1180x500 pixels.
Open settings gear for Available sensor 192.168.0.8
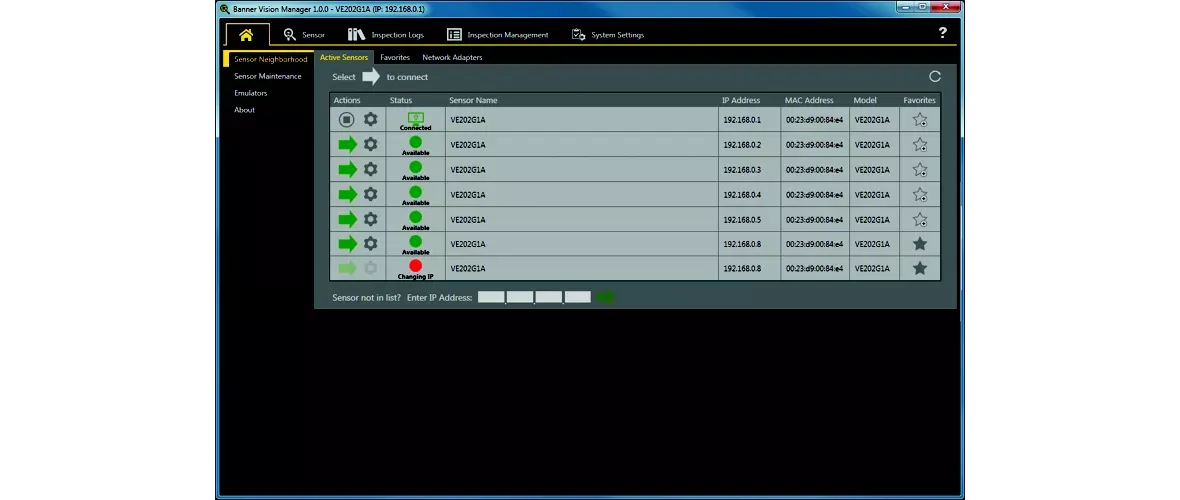point(370,244)
